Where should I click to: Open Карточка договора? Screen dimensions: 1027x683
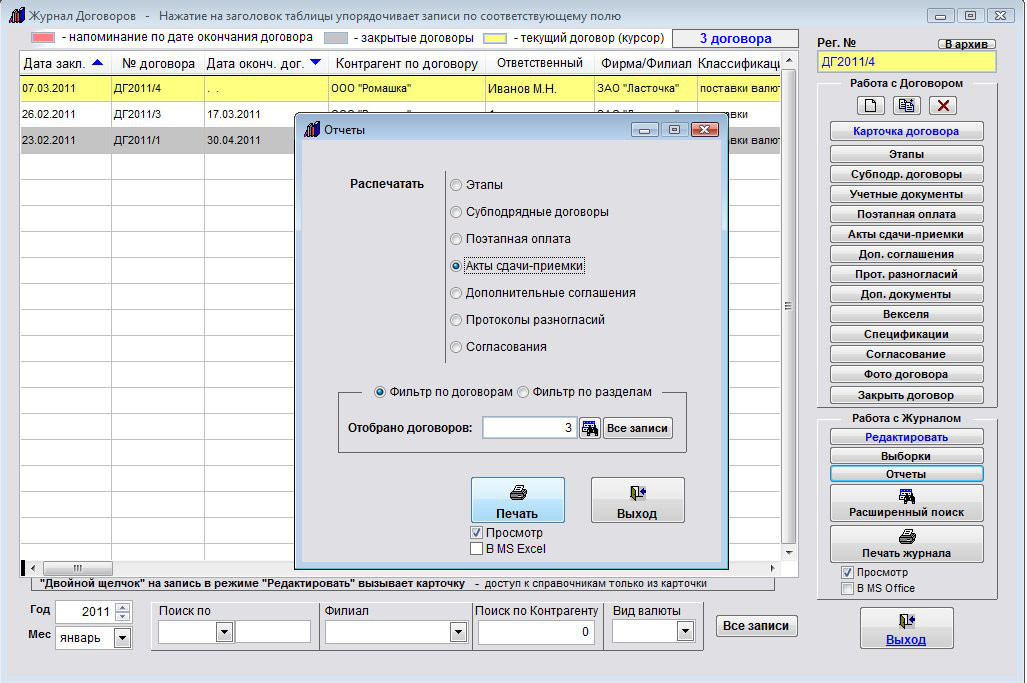[906, 131]
